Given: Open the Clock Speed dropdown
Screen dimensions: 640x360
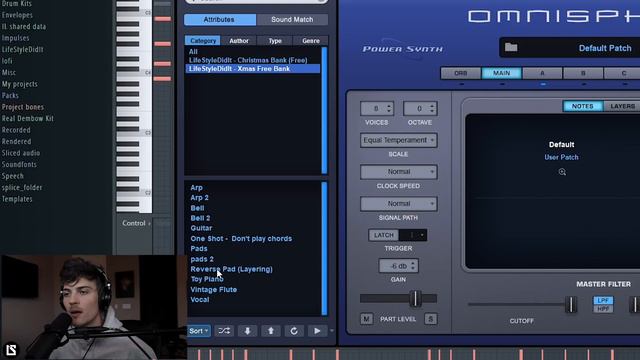Looking at the screenshot, I should tap(398, 172).
